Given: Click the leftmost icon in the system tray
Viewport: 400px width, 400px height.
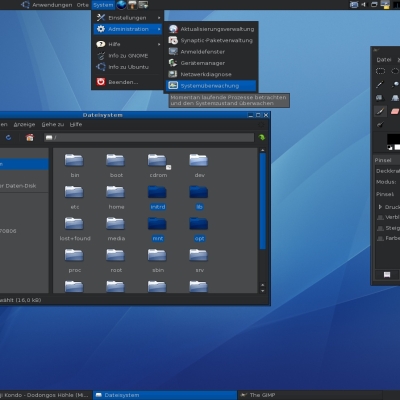Looking at the screenshot, I should tap(354, 5).
